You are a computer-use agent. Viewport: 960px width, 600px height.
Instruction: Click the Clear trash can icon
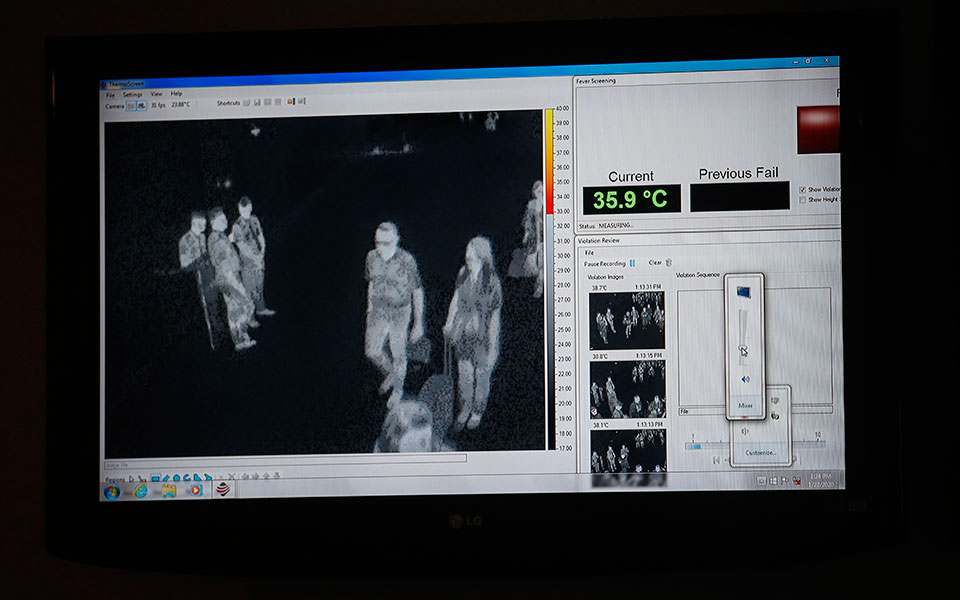pyautogui.click(x=669, y=263)
